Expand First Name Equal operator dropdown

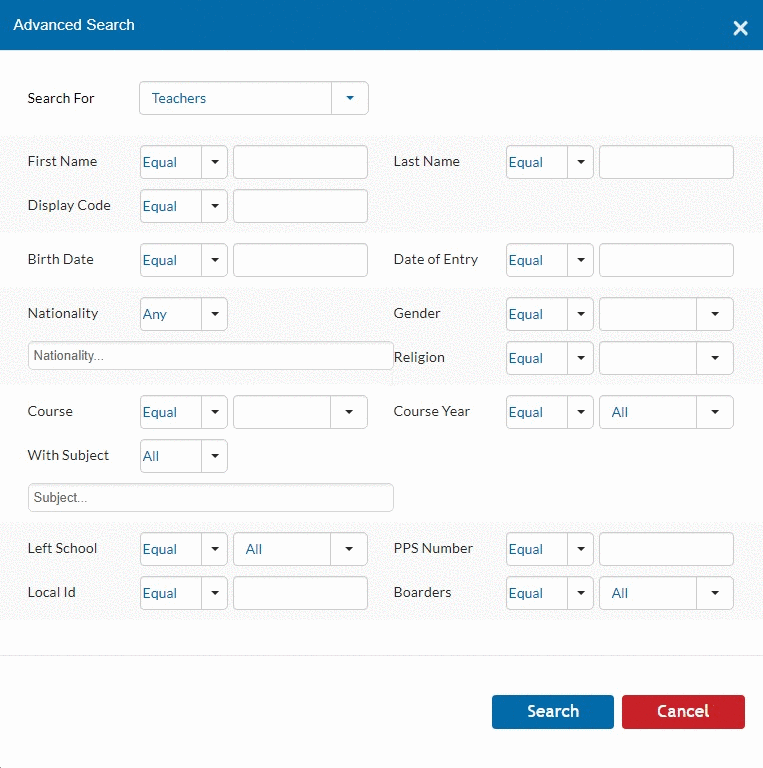[184, 162]
